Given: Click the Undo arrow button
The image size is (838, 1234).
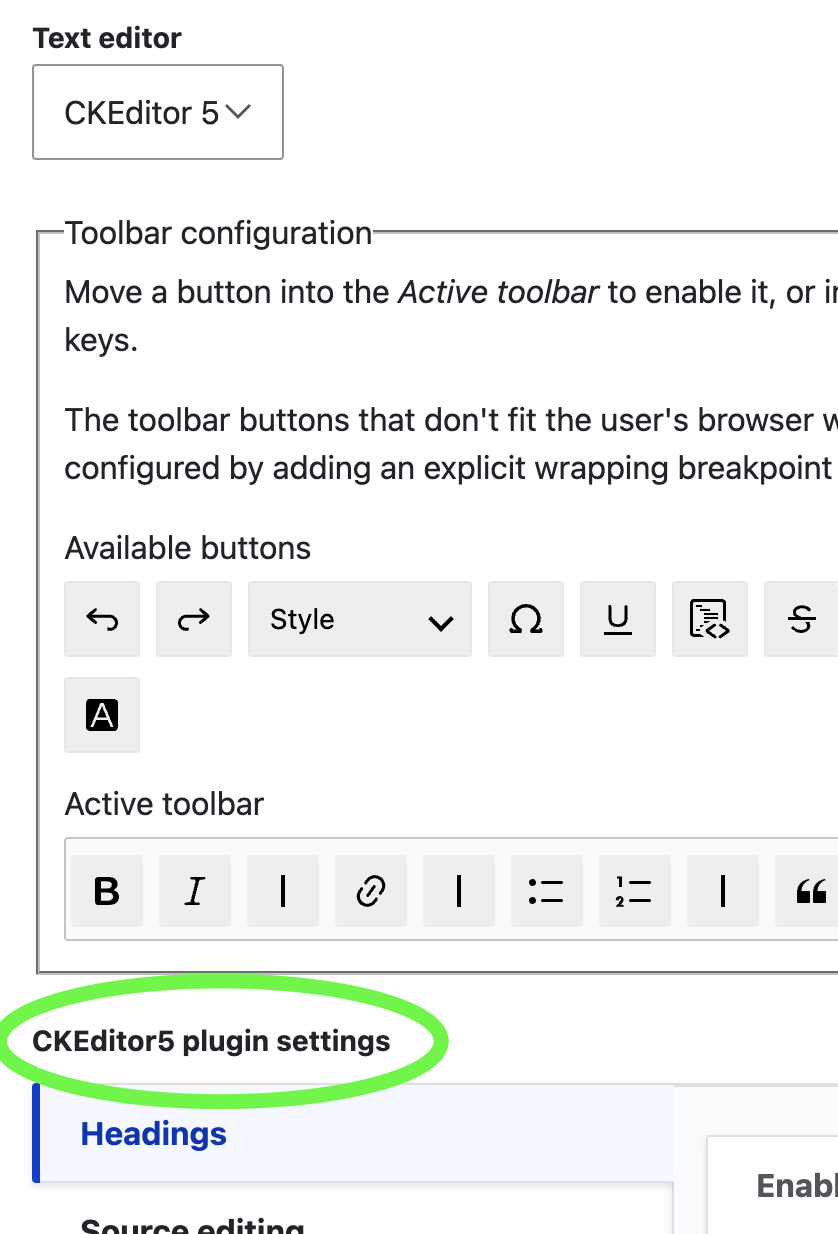Looking at the screenshot, I should tap(102, 619).
